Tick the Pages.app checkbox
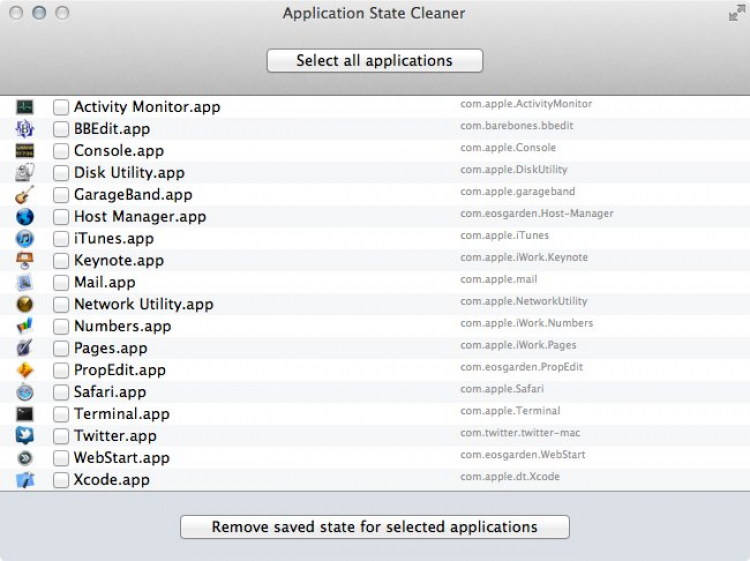 point(61,349)
